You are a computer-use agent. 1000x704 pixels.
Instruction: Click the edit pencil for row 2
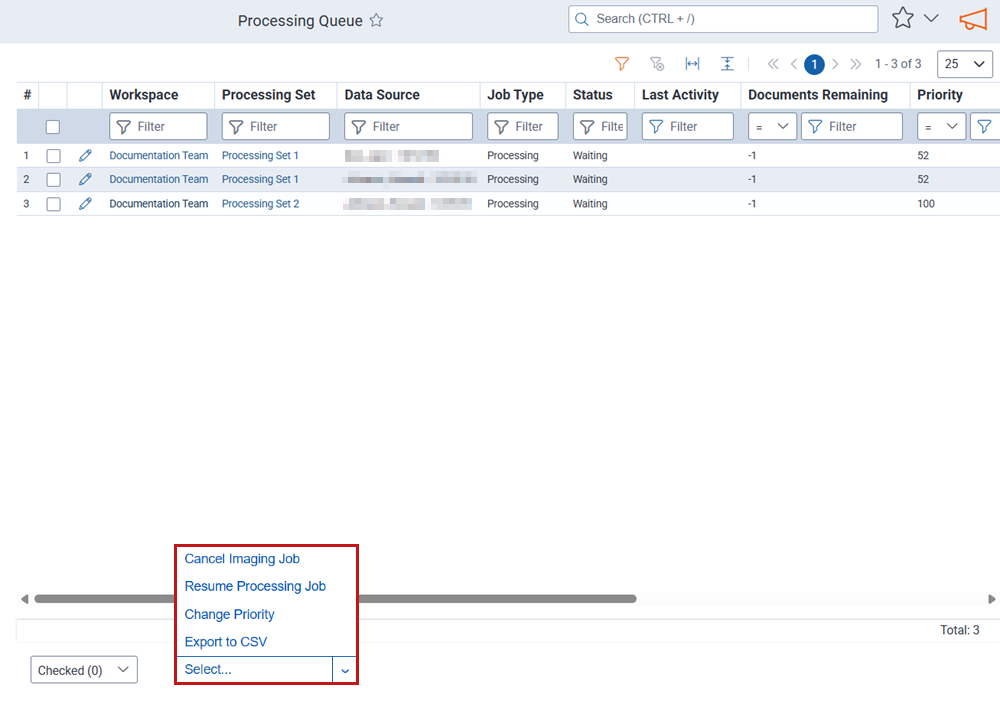tap(85, 180)
